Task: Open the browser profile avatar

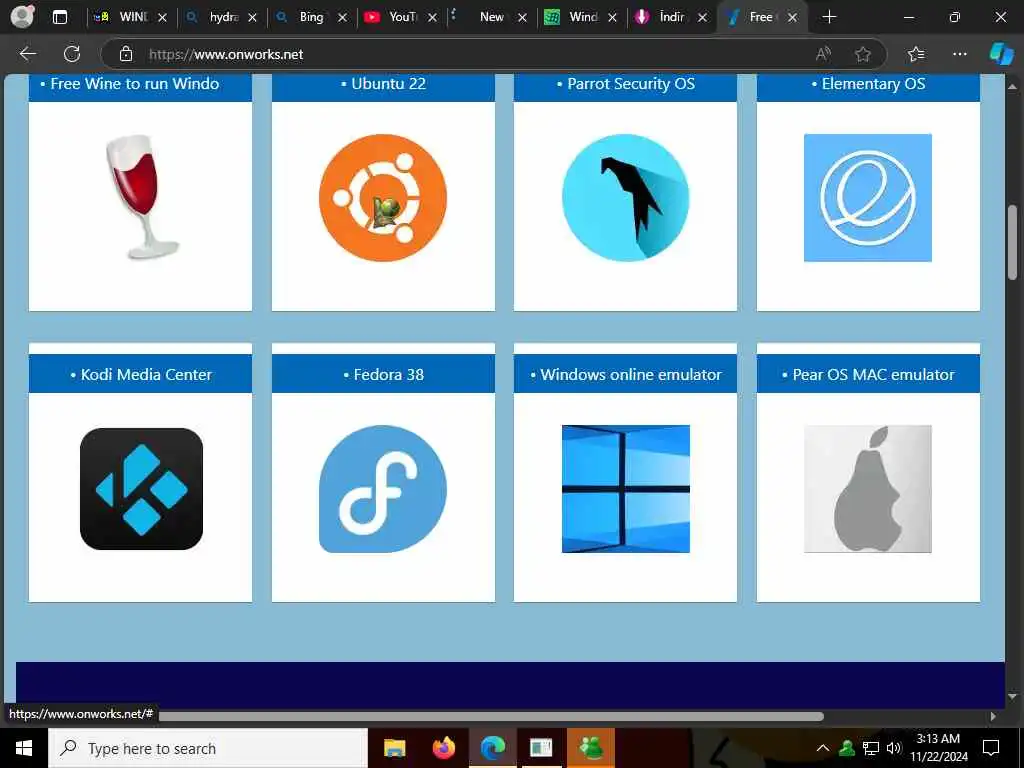Action: coord(22,17)
